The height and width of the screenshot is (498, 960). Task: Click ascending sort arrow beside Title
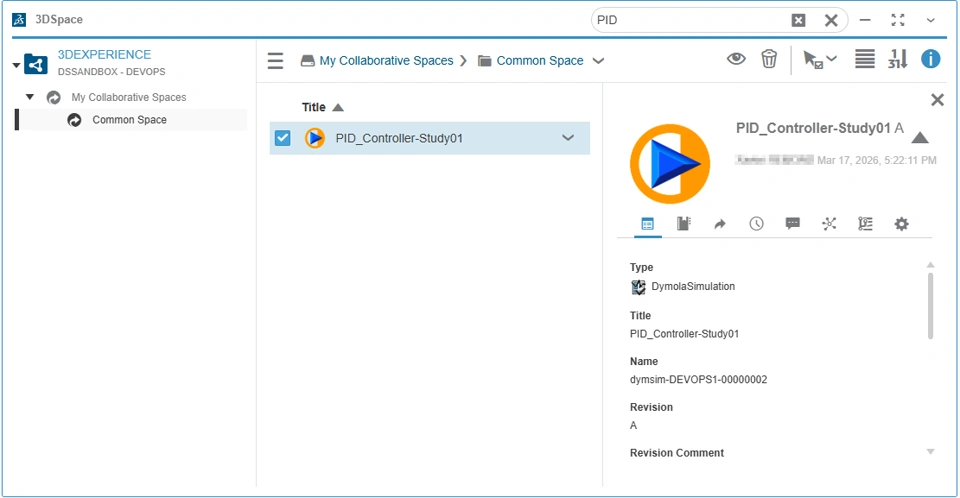point(338,108)
